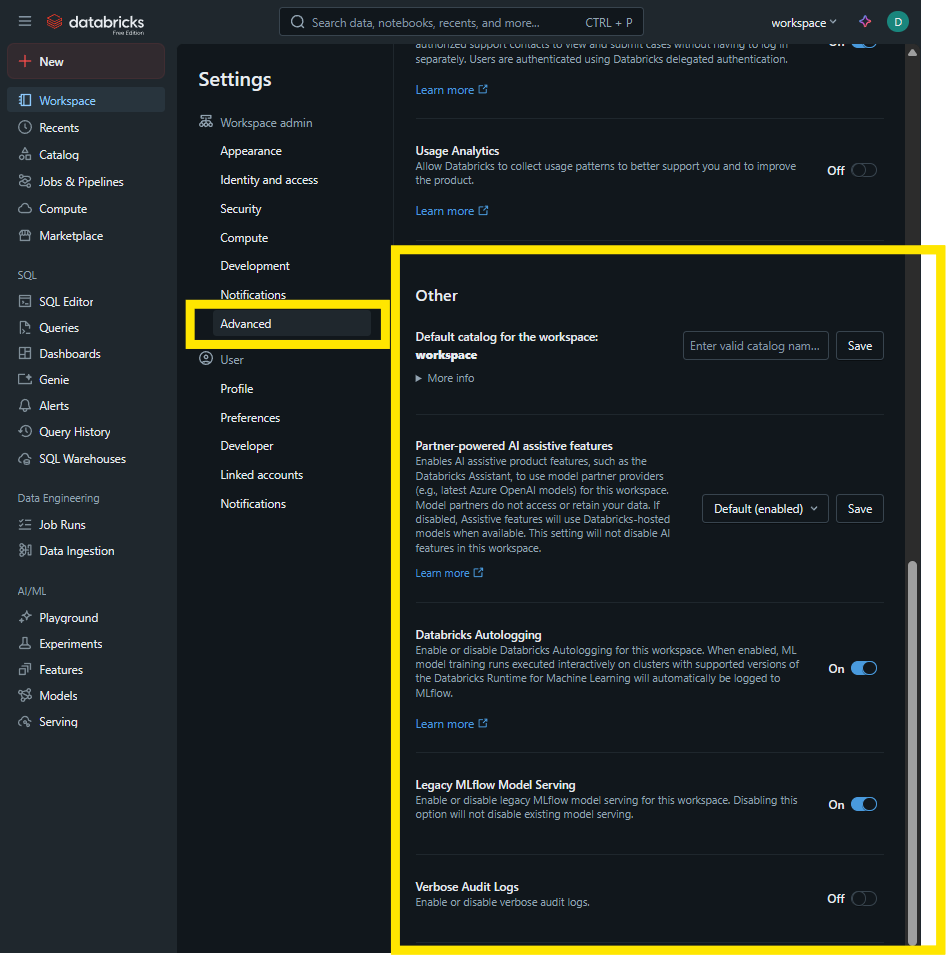Screen dimensions: 946x955
Task: Click the Playground icon
Action: (25, 618)
